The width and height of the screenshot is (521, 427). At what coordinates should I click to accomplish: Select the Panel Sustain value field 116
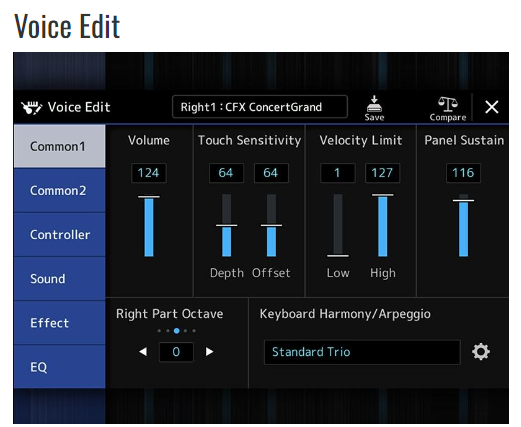[x=463, y=173]
